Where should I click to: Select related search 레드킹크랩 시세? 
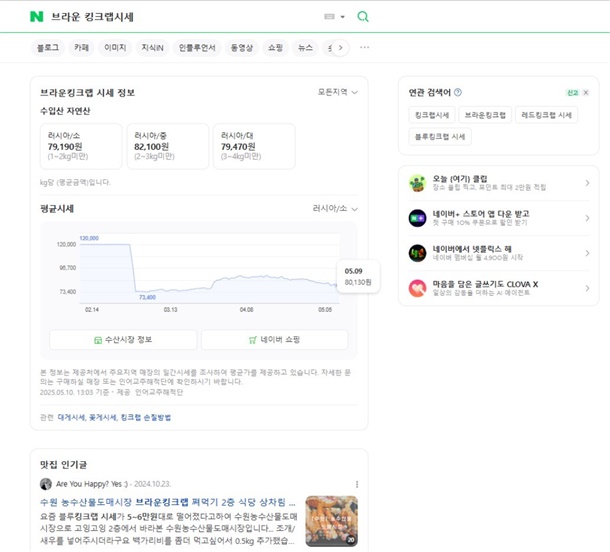click(x=546, y=115)
